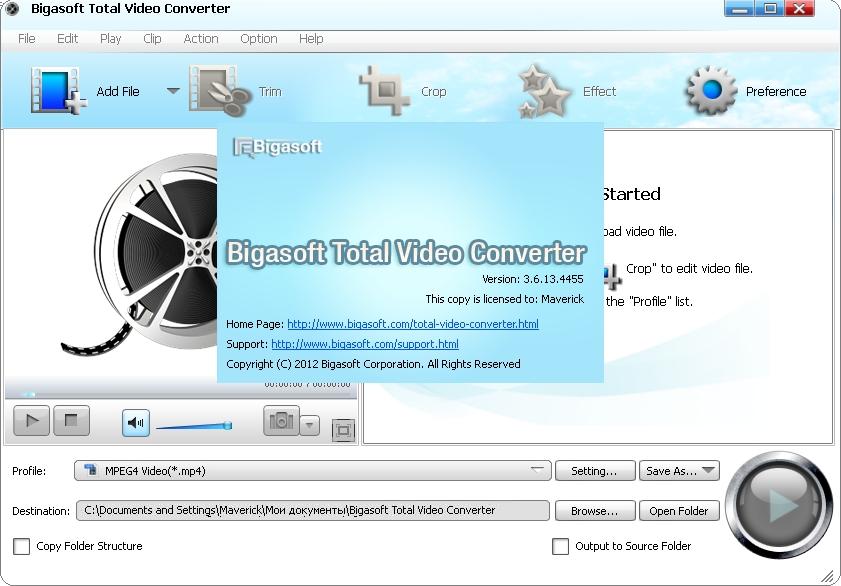Click the app icon in title bar
This screenshot has width=841, height=586.
[x=12, y=9]
